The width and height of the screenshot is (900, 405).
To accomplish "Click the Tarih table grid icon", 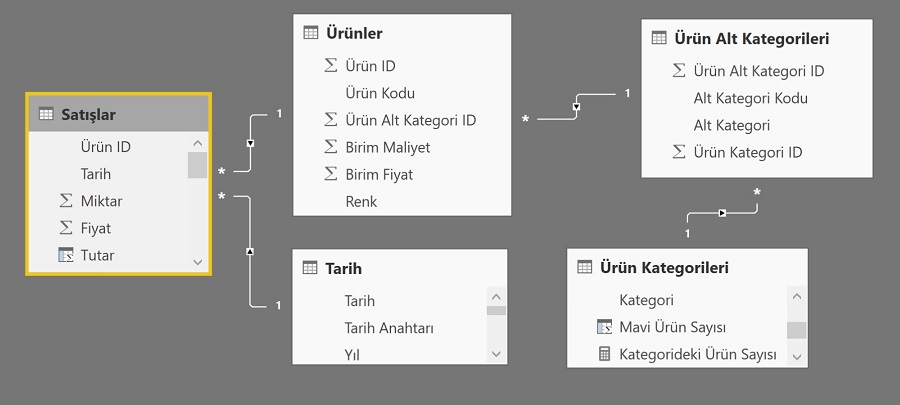I will tap(310, 267).
